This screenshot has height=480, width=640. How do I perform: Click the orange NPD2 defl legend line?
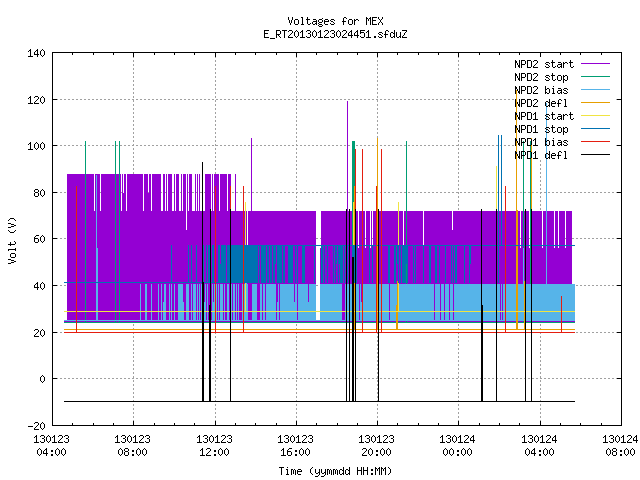click(x=595, y=103)
